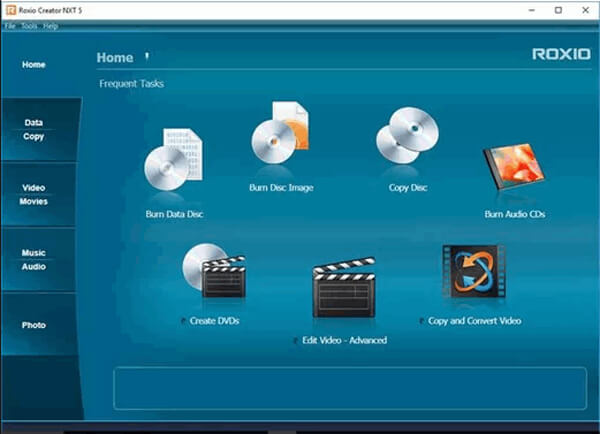Click the Copy and Convert Video label
Screen dimensions: 600x434
[474, 321]
